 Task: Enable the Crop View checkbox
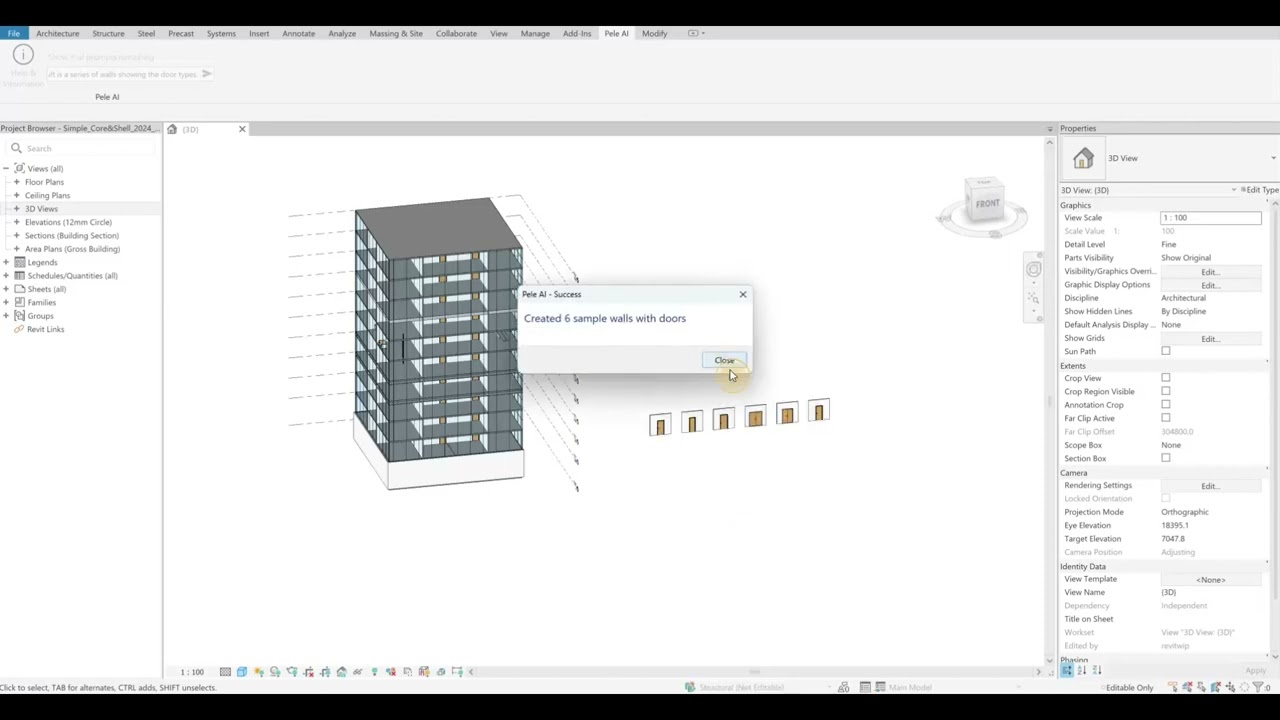1165,378
